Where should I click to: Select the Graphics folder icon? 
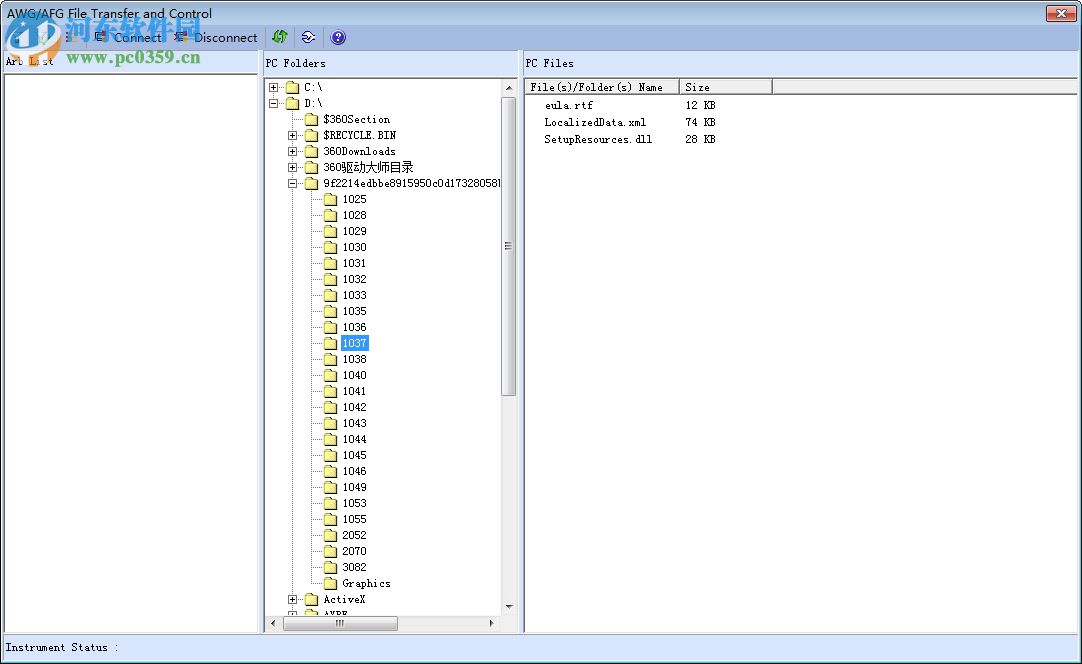tap(331, 583)
